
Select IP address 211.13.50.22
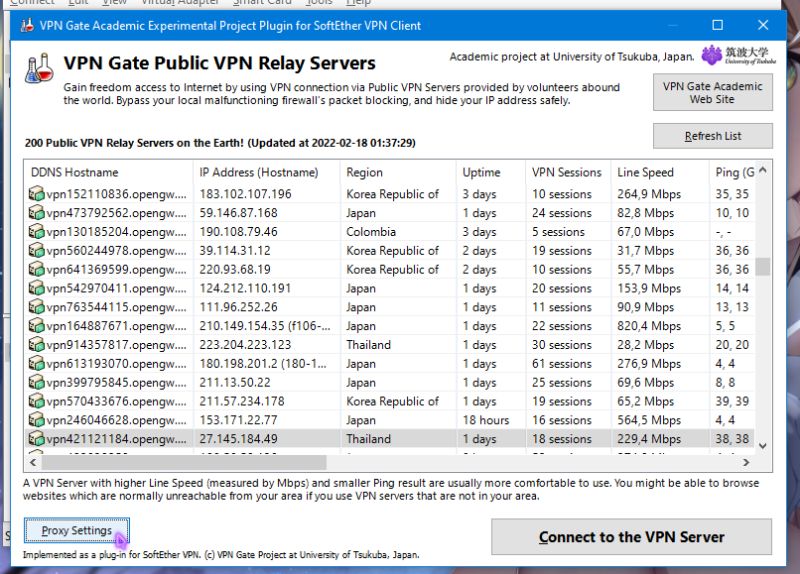[x=235, y=383]
